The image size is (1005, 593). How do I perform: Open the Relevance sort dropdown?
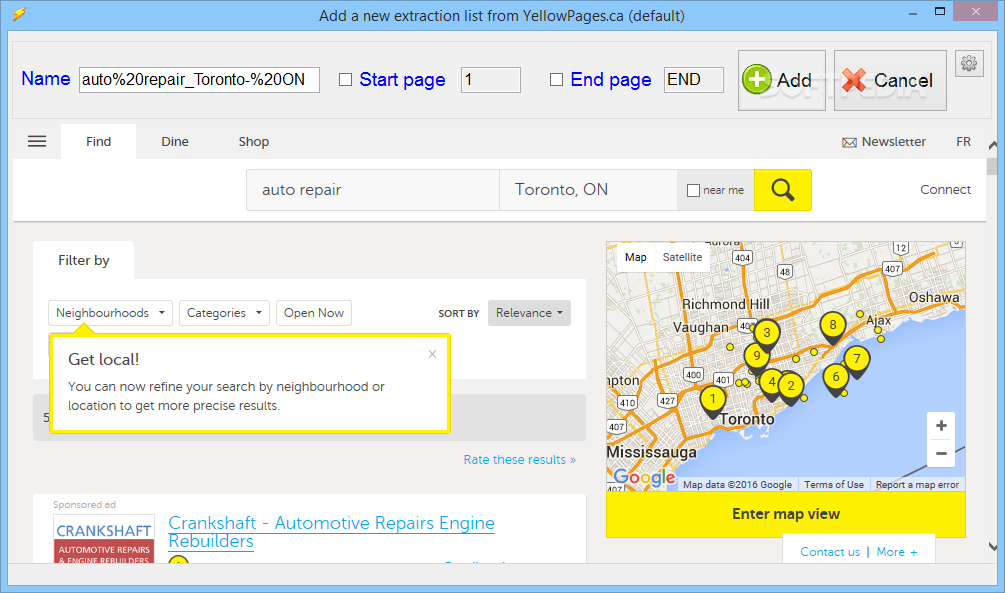pos(529,313)
